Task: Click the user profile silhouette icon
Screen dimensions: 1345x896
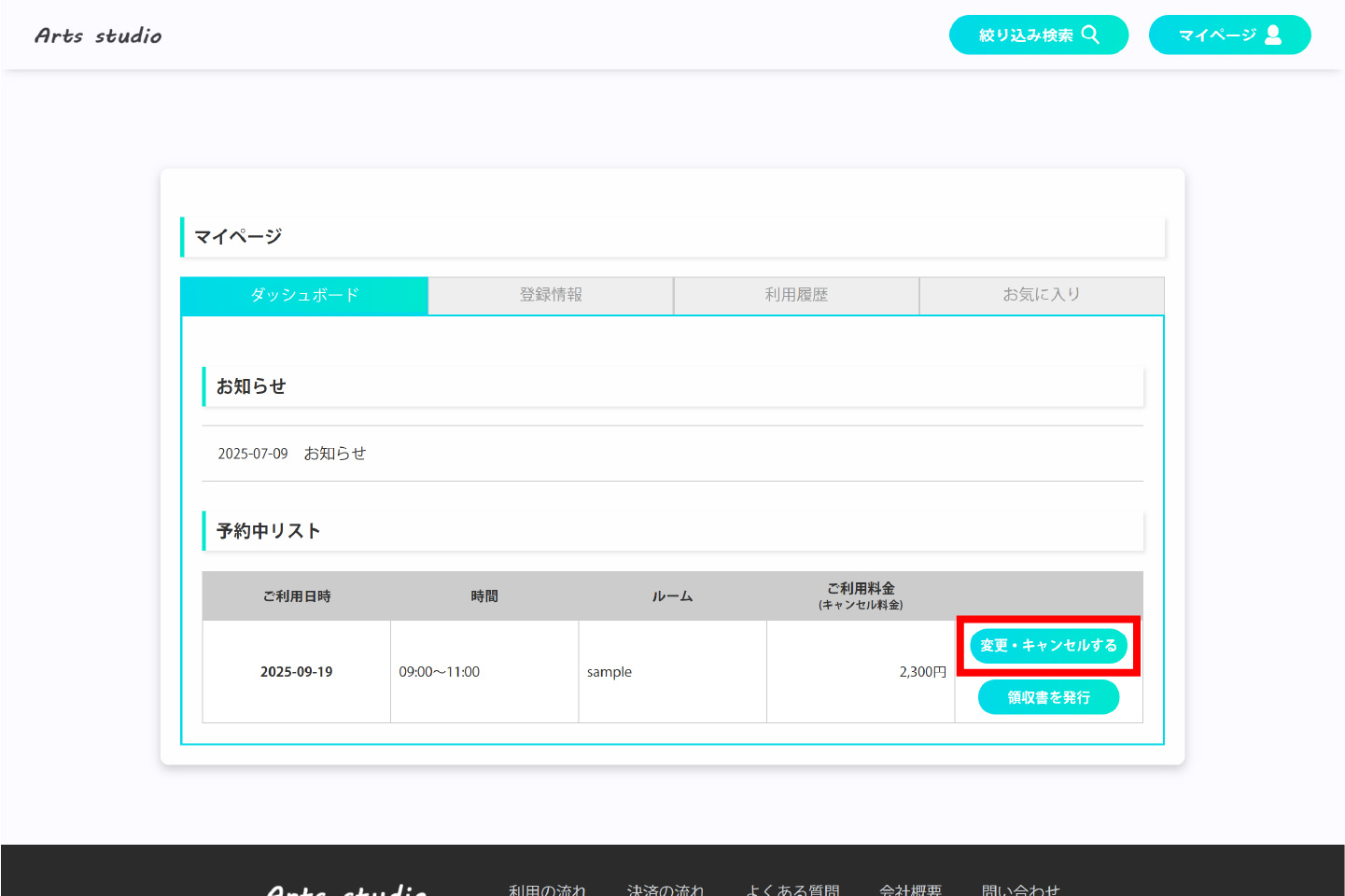Action: coord(1273,35)
